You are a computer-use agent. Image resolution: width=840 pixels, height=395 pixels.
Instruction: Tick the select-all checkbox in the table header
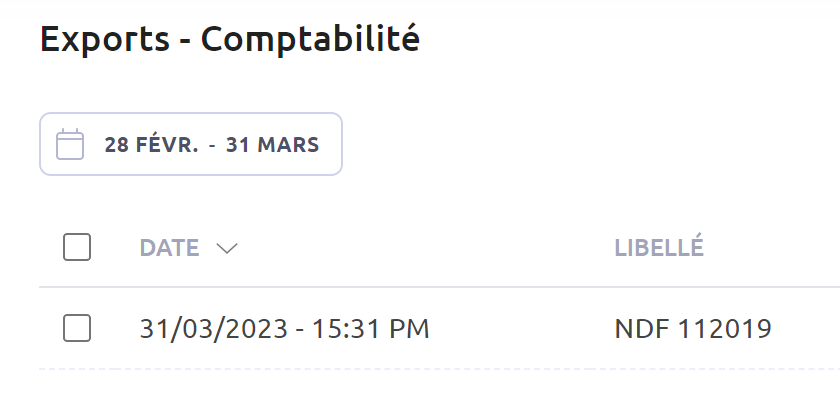pyautogui.click(x=77, y=247)
